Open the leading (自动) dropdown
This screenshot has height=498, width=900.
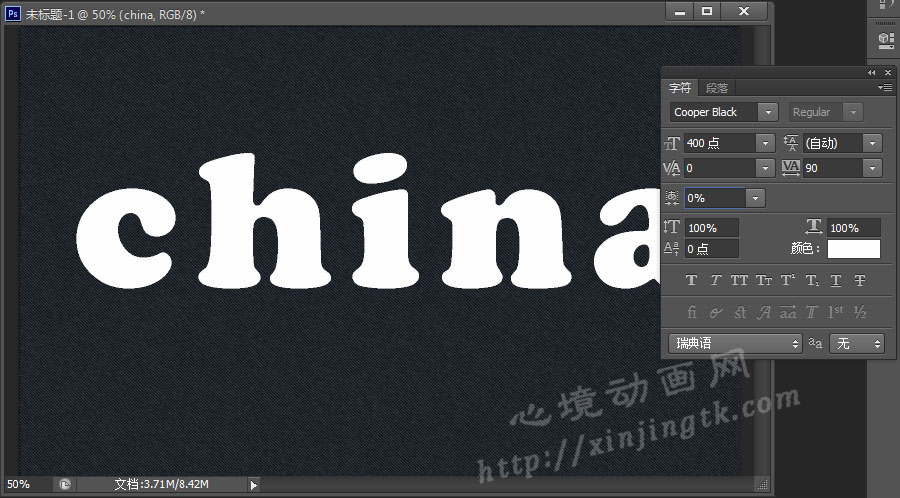(x=871, y=143)
